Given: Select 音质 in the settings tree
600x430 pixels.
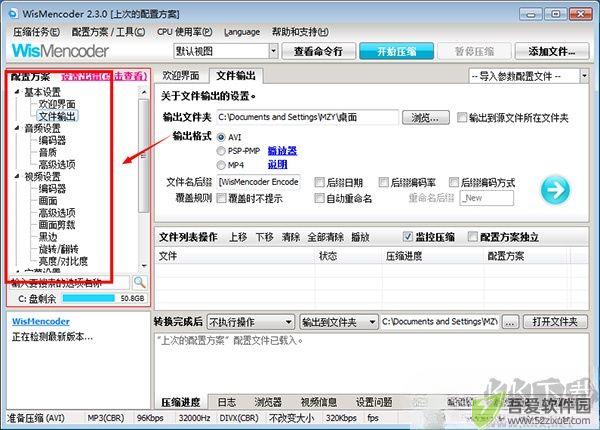Looking at the screenshot, I should click(x=48, y=152).
